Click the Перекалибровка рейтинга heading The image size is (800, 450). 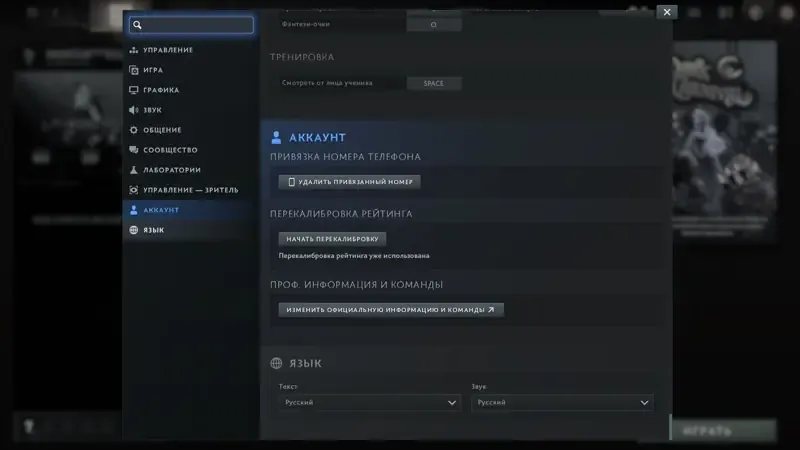(341, 214)
